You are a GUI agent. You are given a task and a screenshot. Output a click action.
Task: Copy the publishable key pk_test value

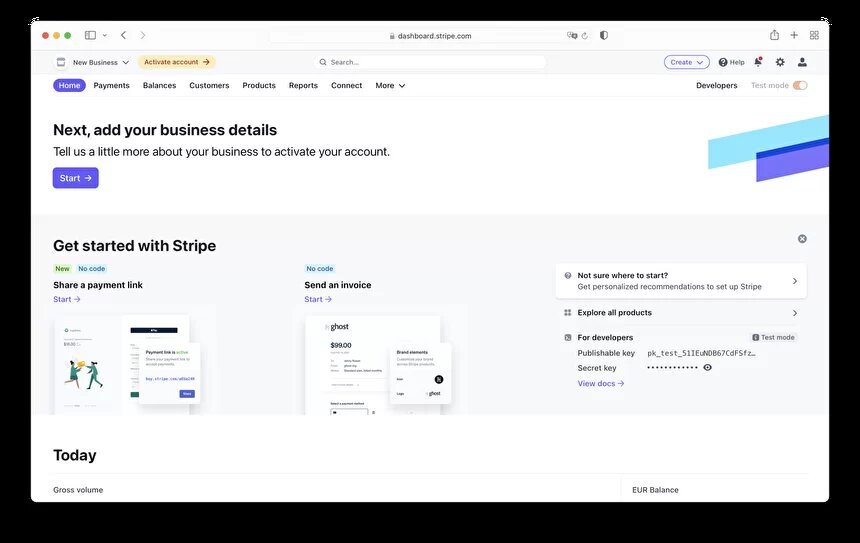point(701,353)
